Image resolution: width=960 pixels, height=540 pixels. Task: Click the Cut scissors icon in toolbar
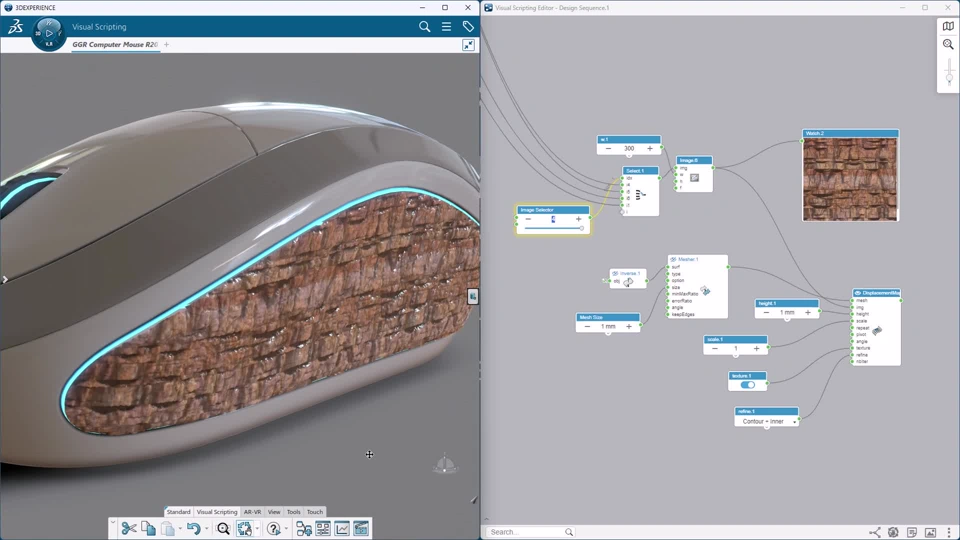(x=129, y=528)
